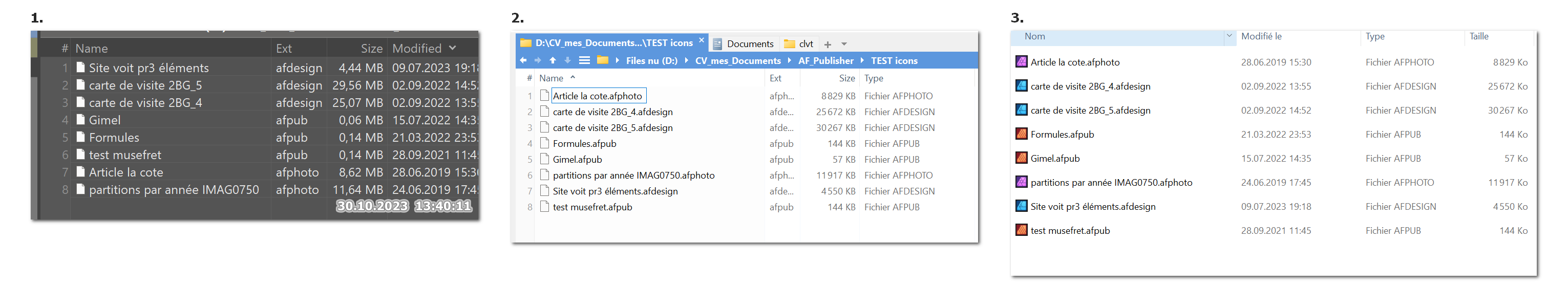This screenshot has width=1568, height=307.
Task: Click the AF_Publisher breadcrumb segment
Action: tap(825, 60)
